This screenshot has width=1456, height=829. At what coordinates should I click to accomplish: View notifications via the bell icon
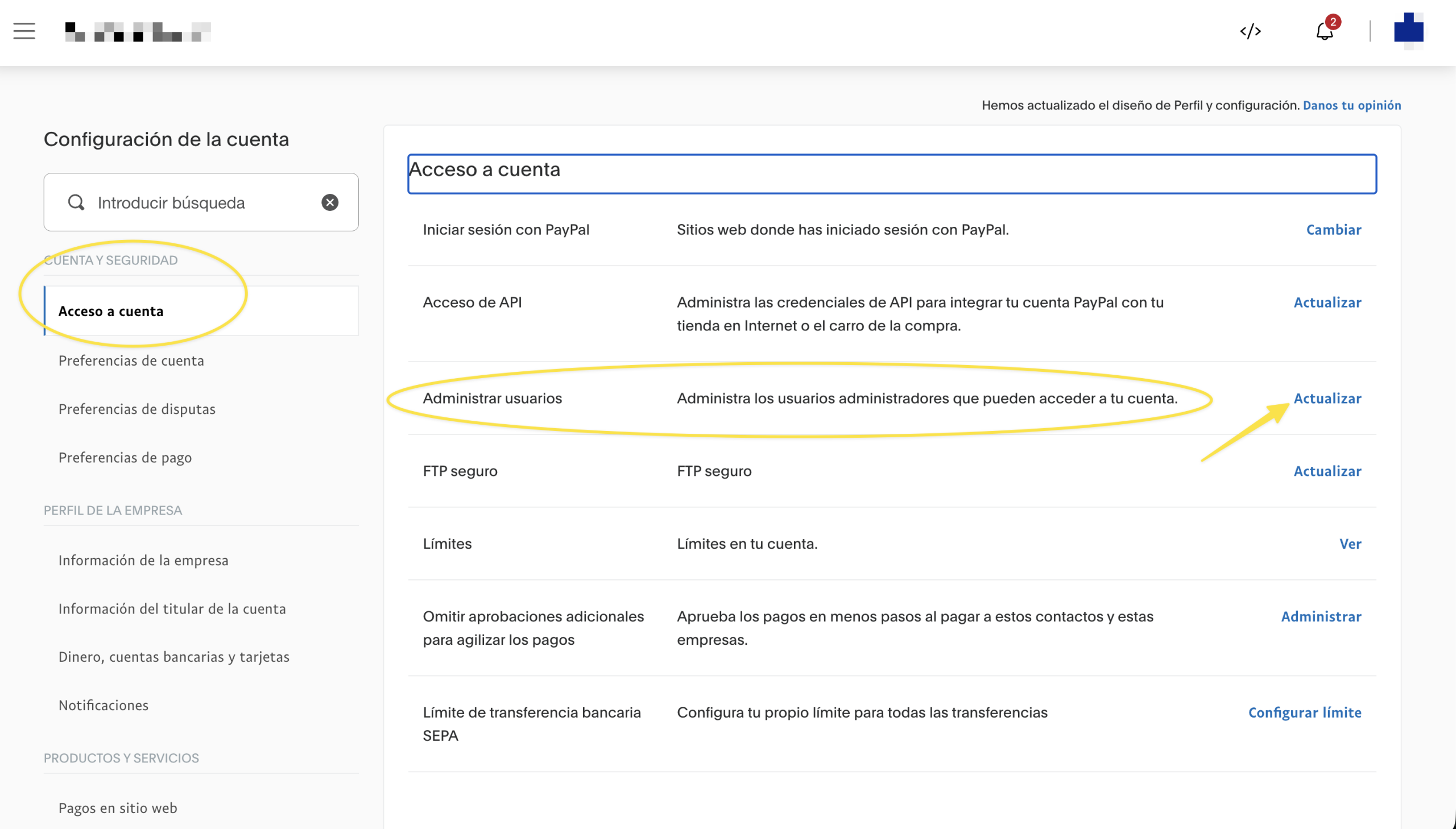pos(1323,33)
